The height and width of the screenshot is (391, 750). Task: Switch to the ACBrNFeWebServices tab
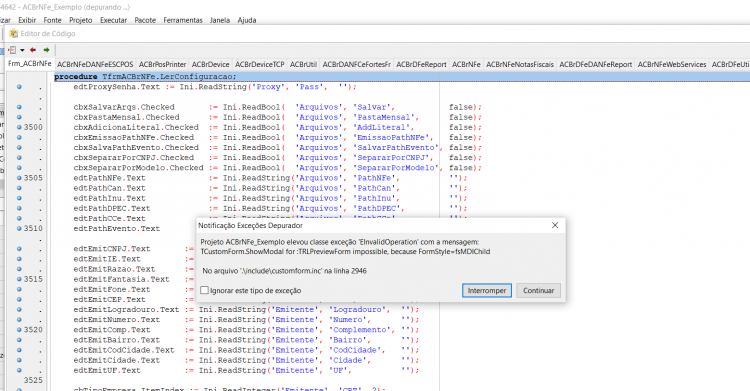click(x=672, y=64)
